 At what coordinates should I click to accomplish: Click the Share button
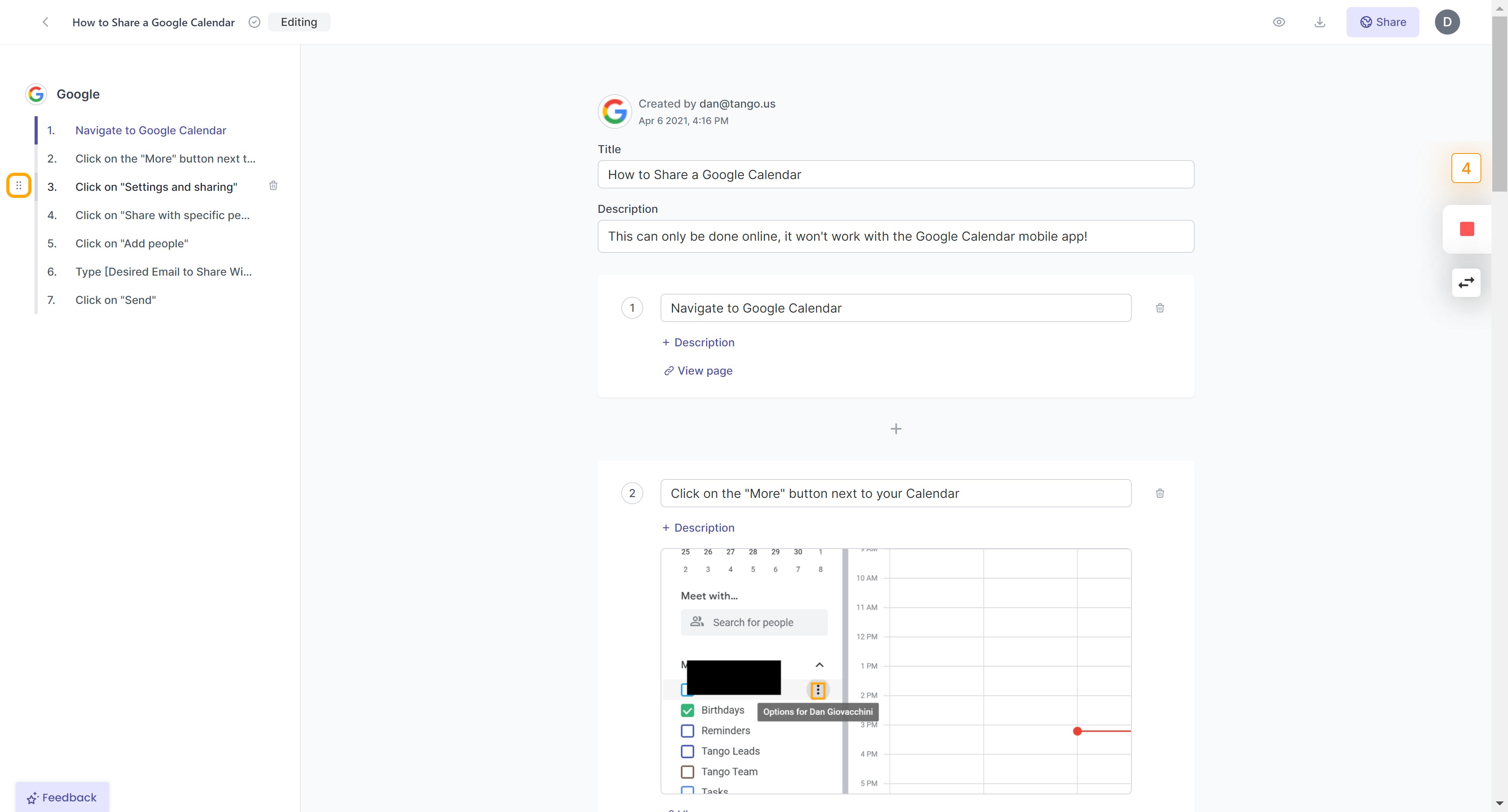pos(1383,22)
